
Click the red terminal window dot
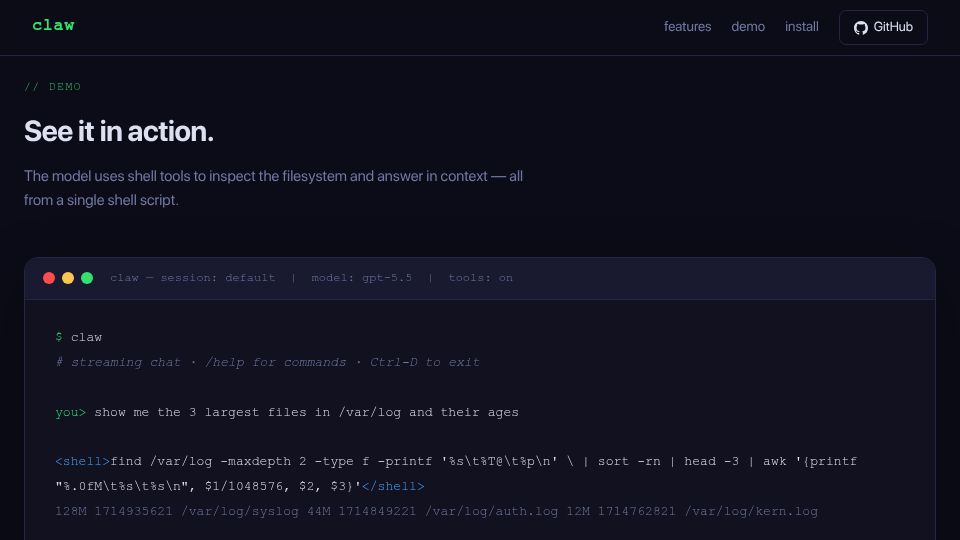point(49,278)
